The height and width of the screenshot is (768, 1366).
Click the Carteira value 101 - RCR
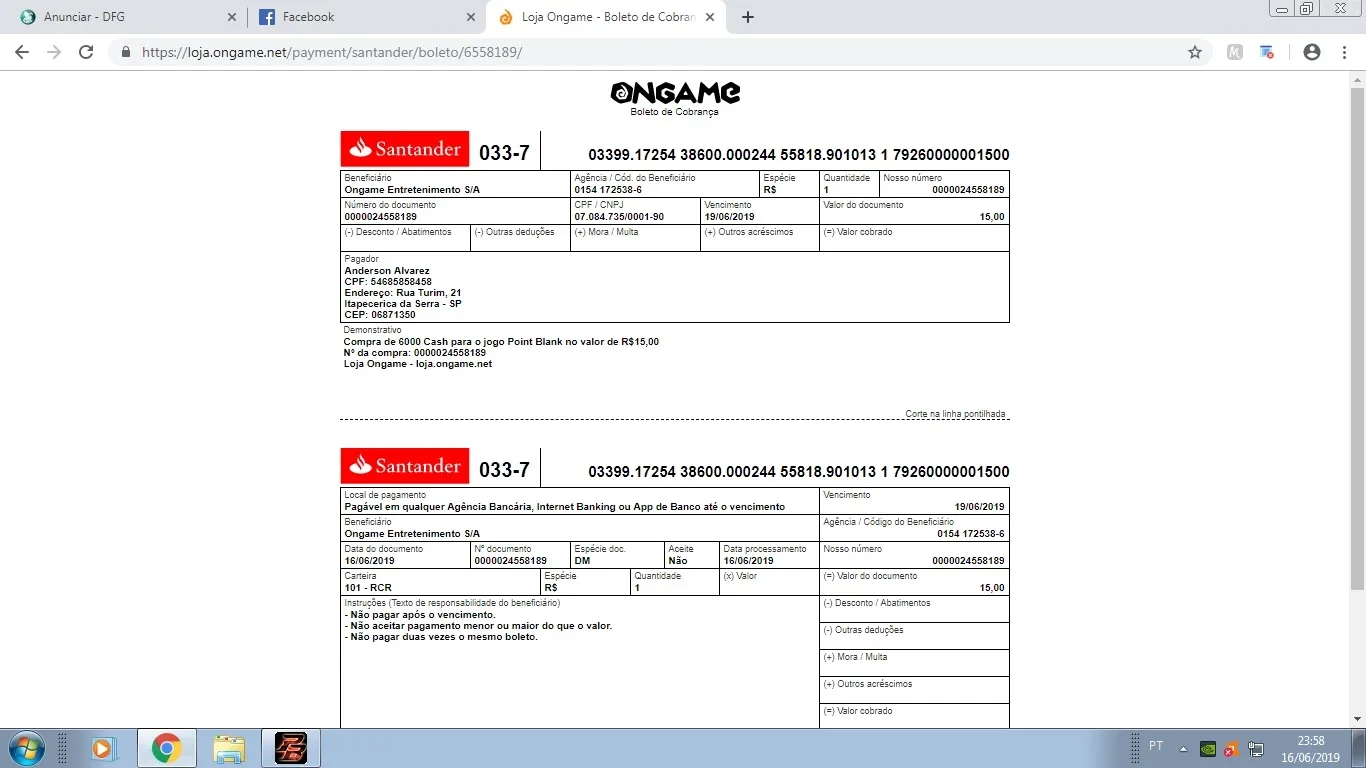click(368, 588)
